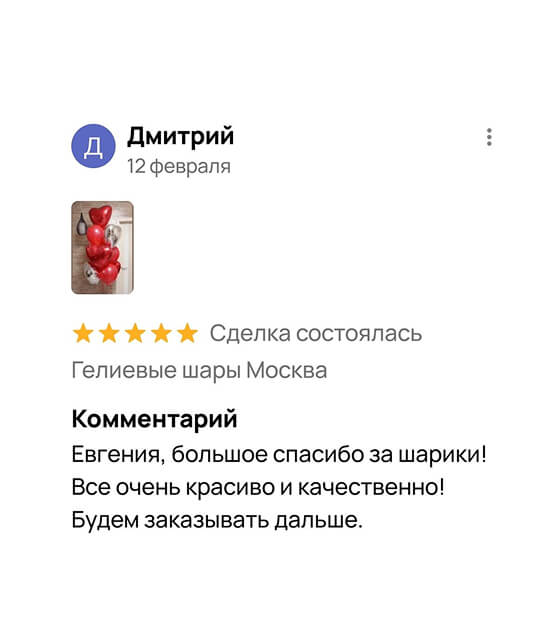550x630 pixels.
Task: Select the fourth rating star
Action: click(162, 333)
